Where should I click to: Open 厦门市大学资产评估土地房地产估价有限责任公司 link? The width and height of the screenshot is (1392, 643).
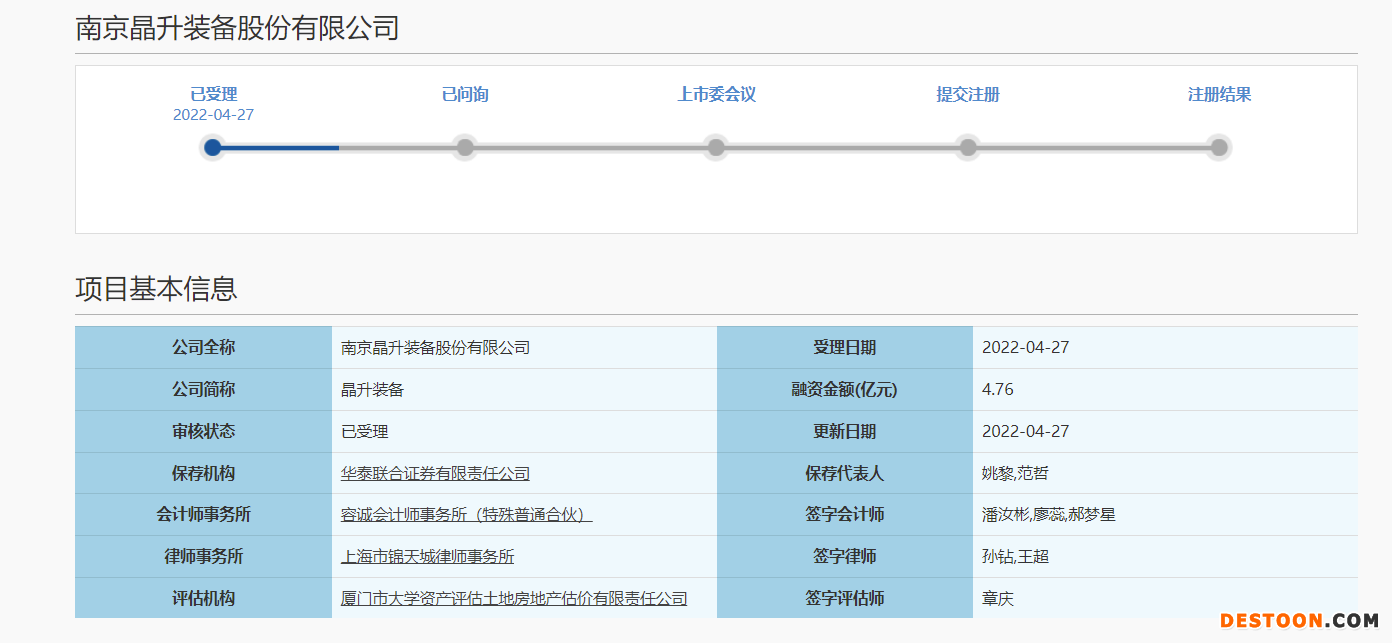[514, 599]
